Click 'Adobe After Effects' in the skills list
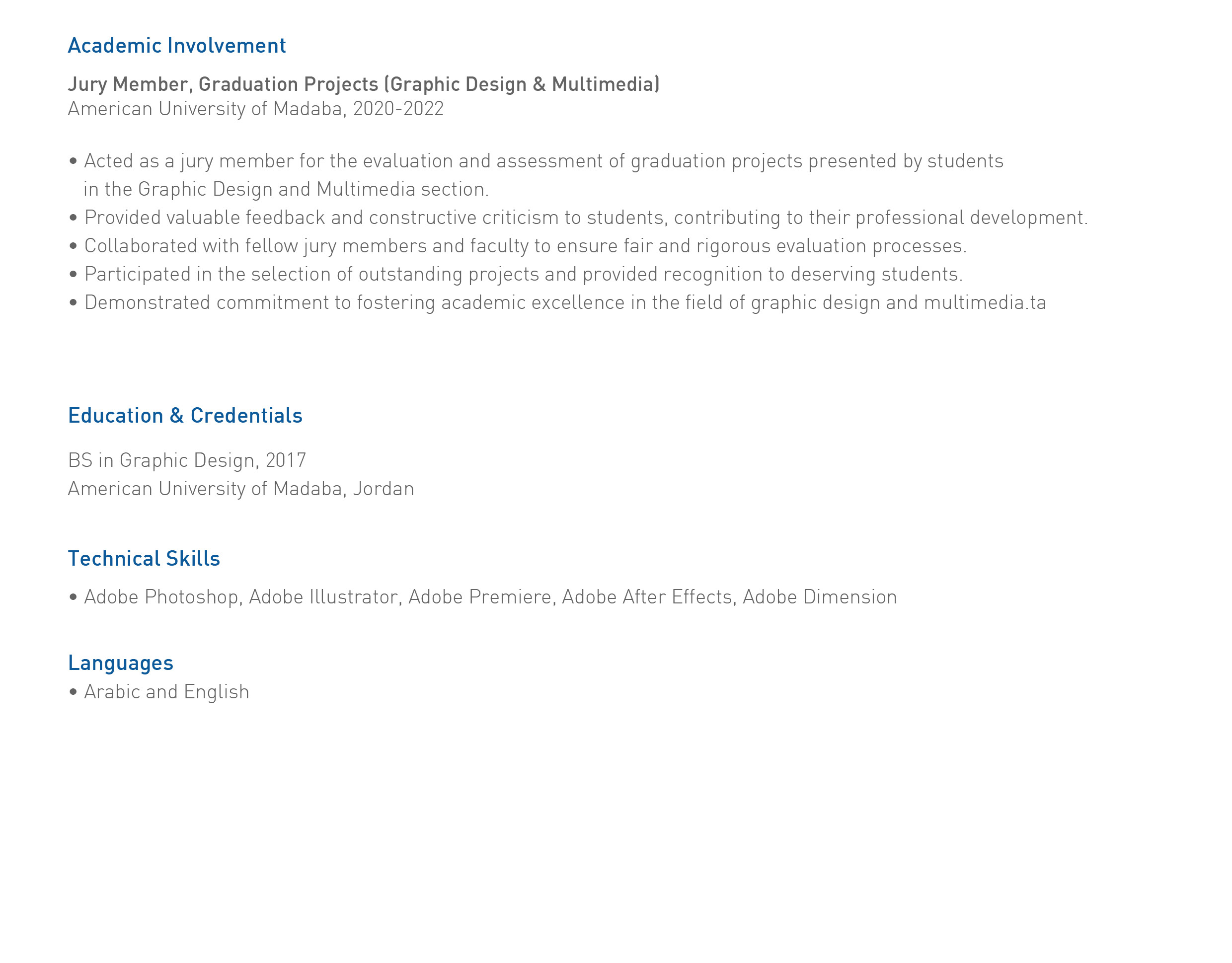Viewport: 1232px width, 963px height. click(647, 597)
